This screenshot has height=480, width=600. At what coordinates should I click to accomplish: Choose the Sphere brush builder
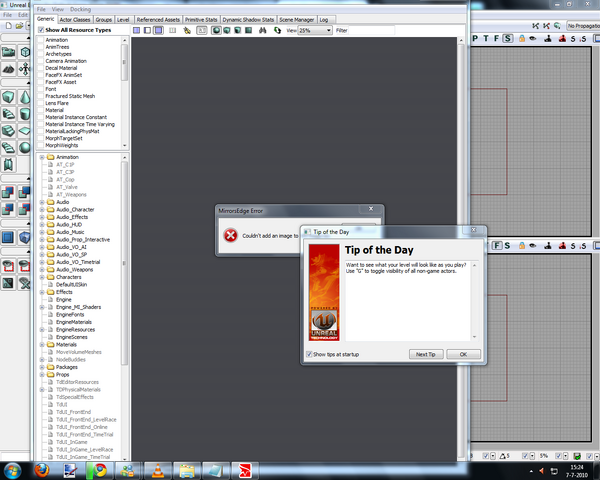pos(25,148)
